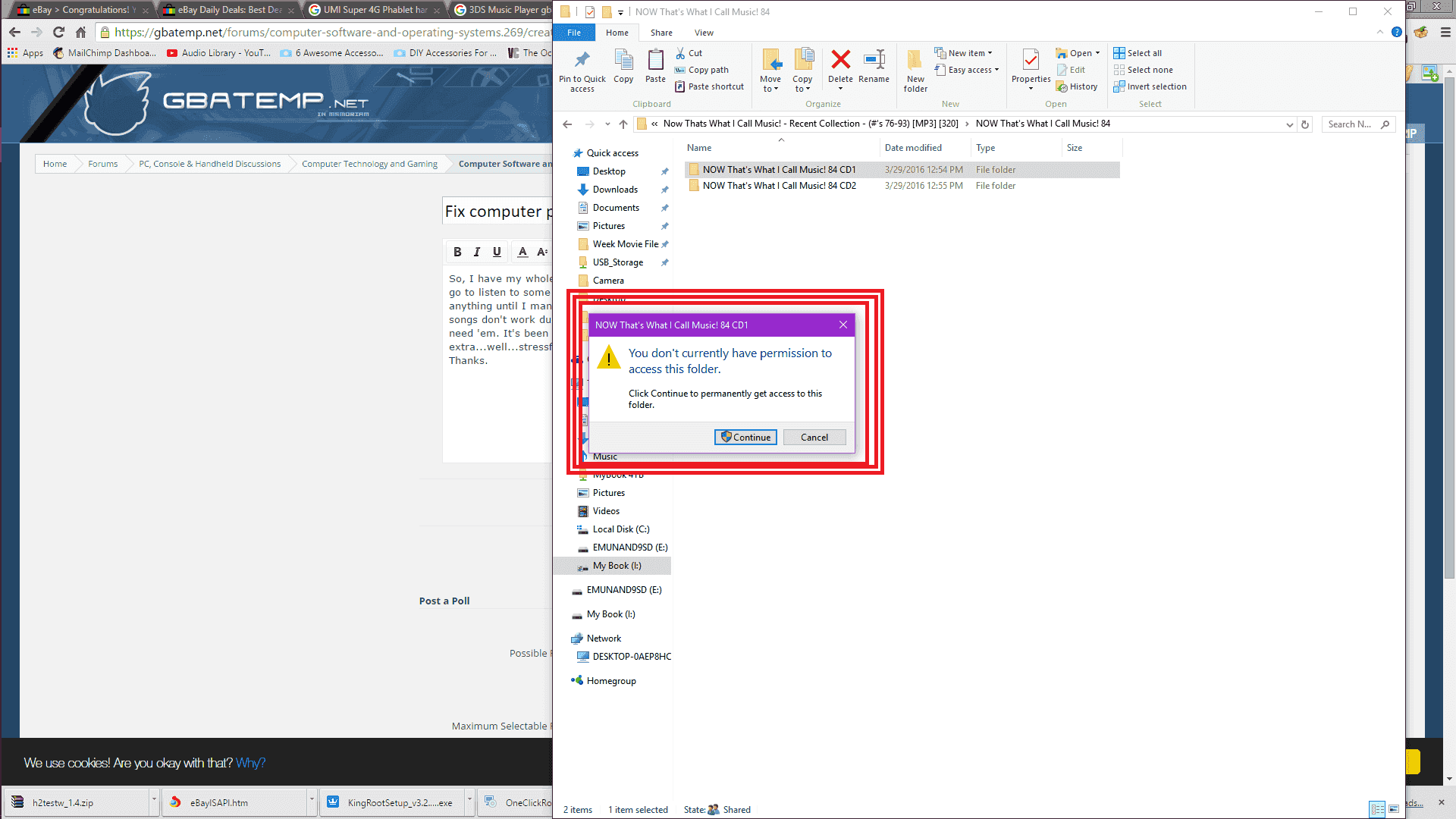Switch to the View ribbon tab

click(x=704, y=33)
